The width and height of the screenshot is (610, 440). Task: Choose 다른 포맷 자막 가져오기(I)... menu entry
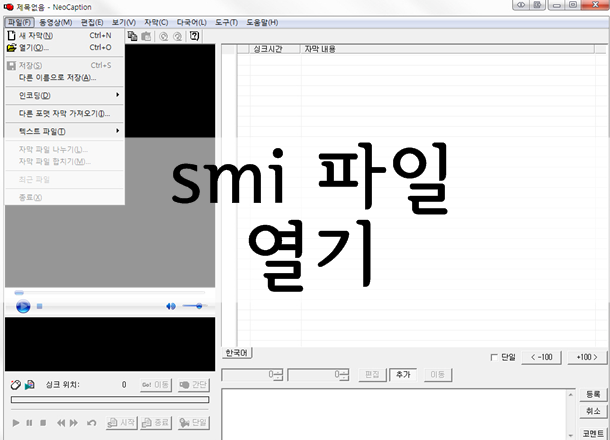[x=65, y=113]
